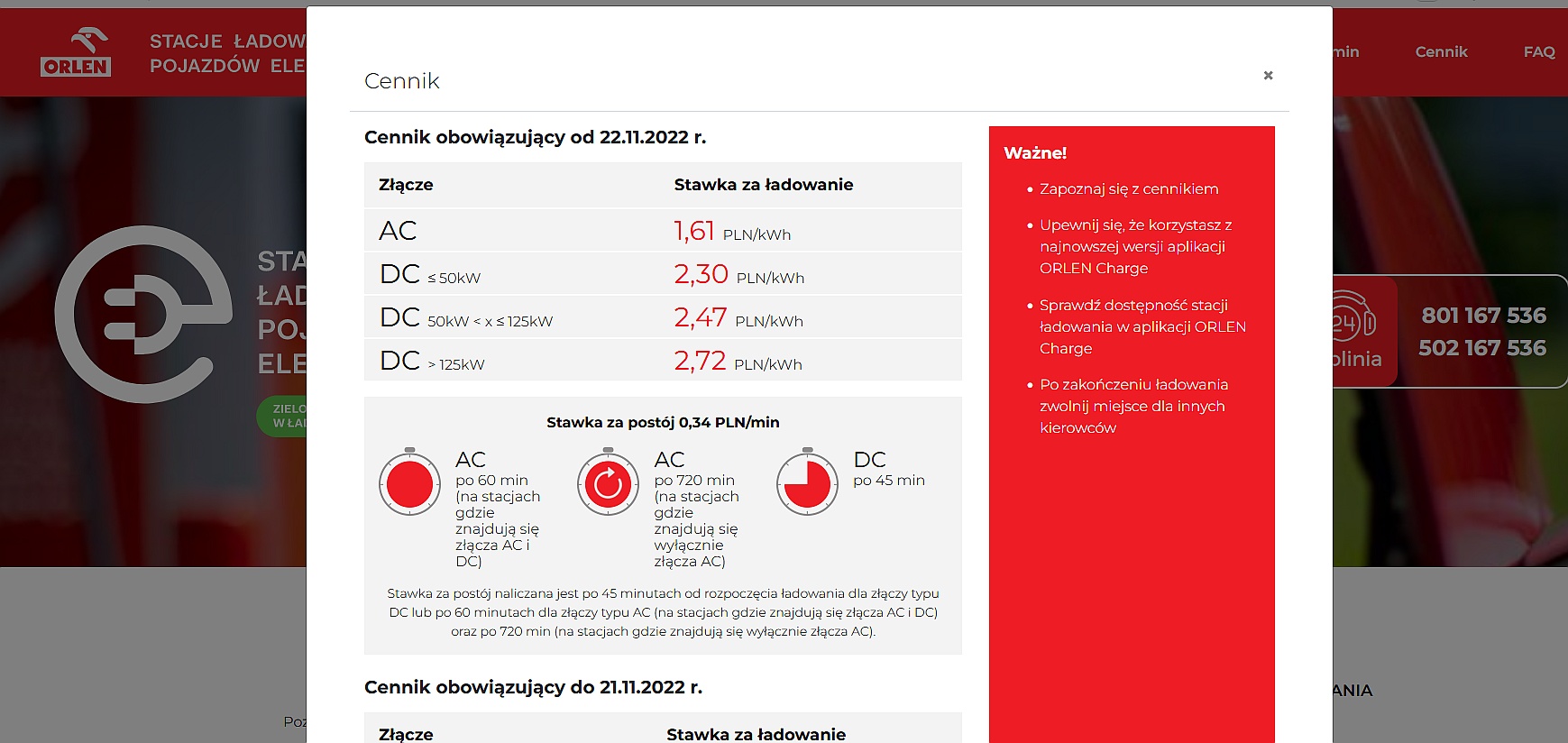Image resolution: width=1568 pixels, height=743 pixels.
Task: Click the STACJE ŁADOWANIA header title text
Action: click(x=227, y=53)
